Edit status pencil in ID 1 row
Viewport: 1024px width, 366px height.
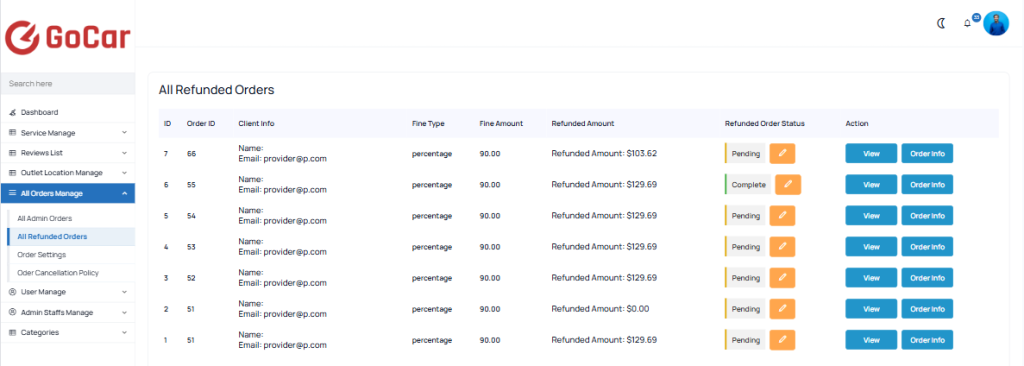pyautogui.click(x=782, y=340)
